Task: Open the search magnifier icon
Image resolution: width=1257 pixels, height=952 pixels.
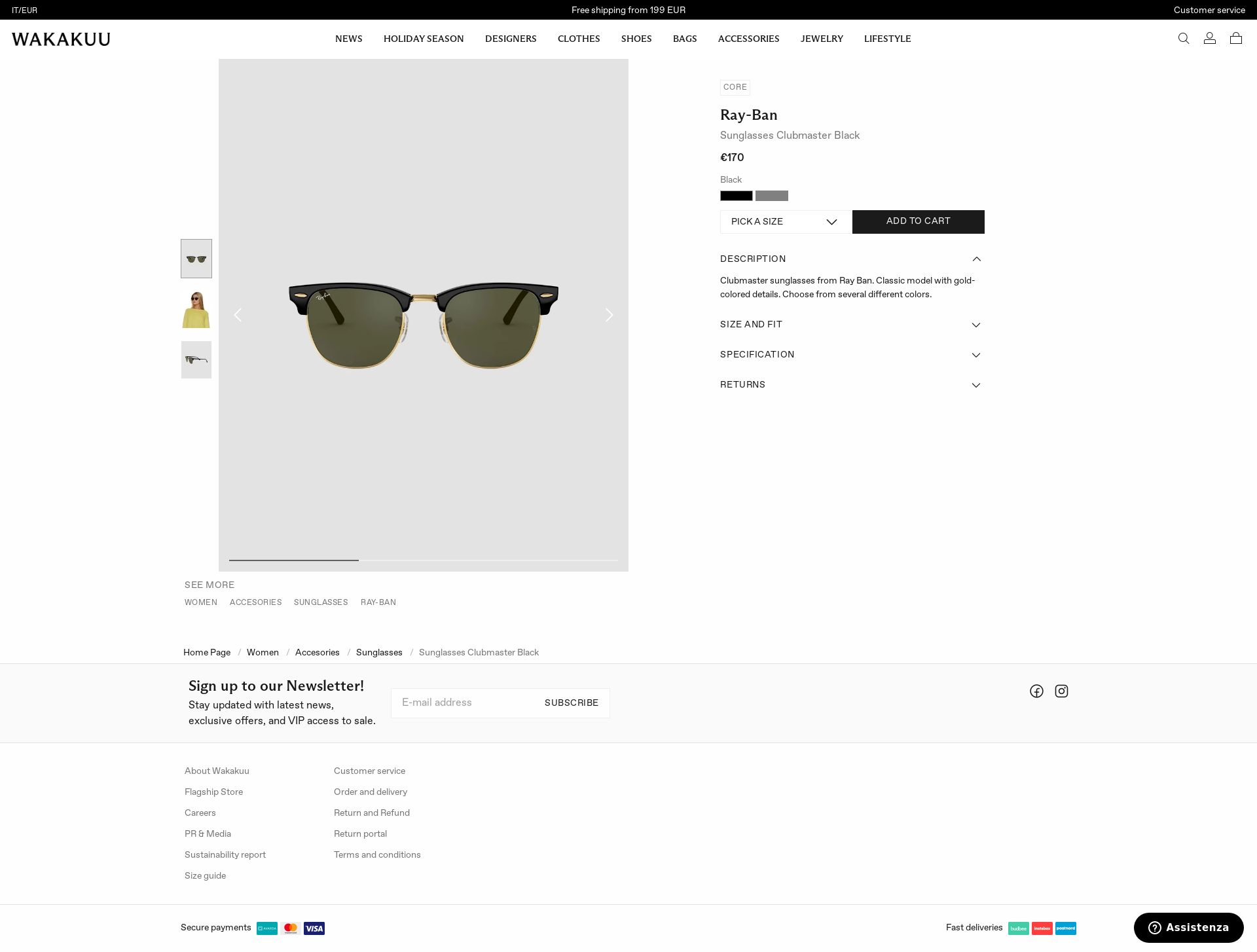Action: click(x=1183, y=39)
